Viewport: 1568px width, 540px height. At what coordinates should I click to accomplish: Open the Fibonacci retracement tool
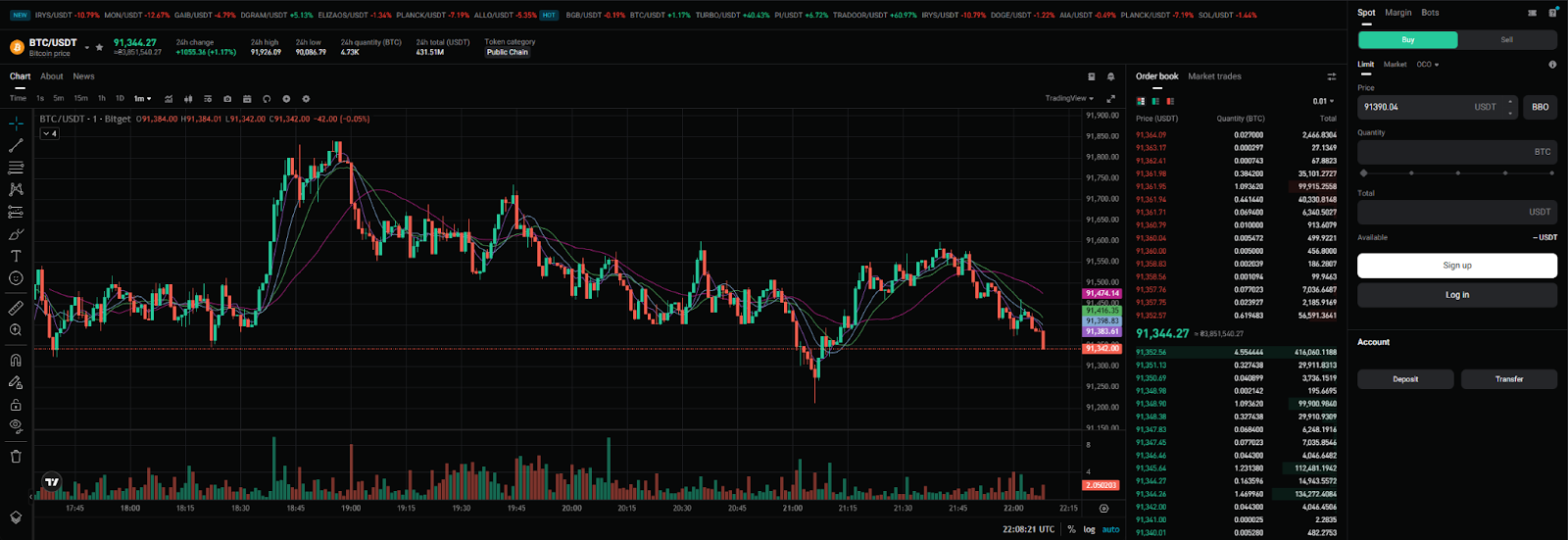(x=16, y=168)
